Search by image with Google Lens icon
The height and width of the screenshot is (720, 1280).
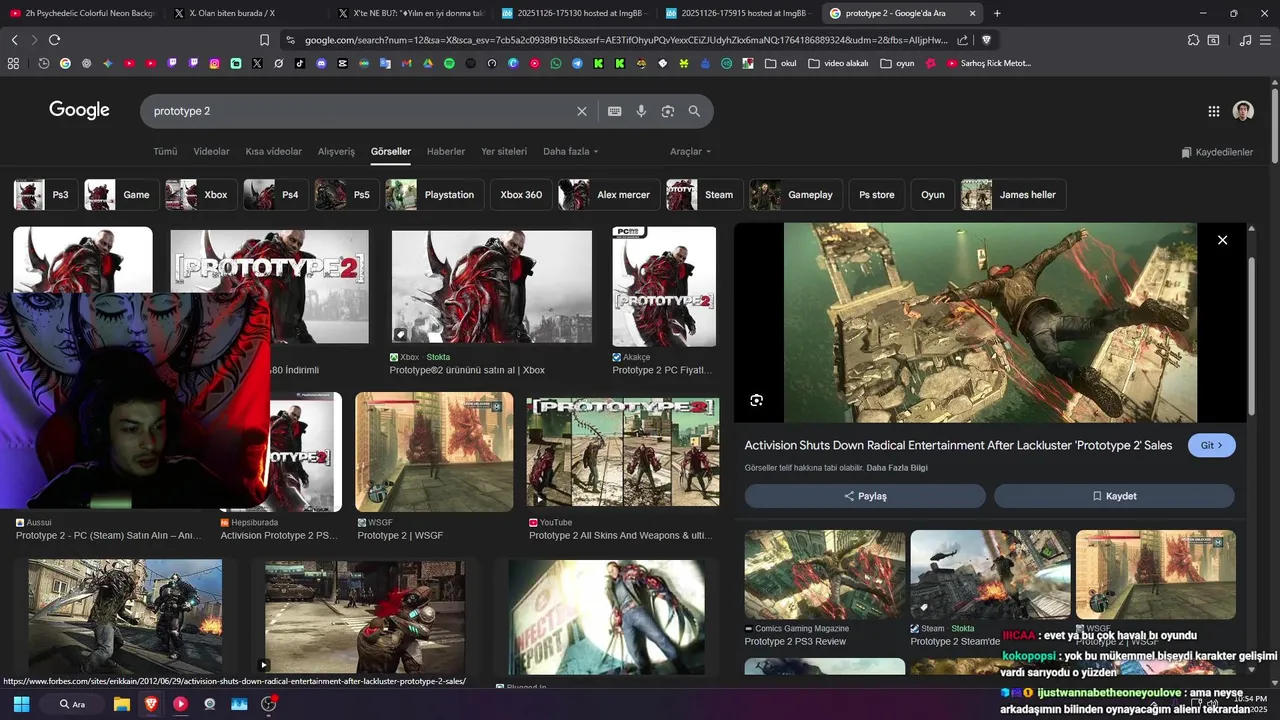tap(668, 111)
